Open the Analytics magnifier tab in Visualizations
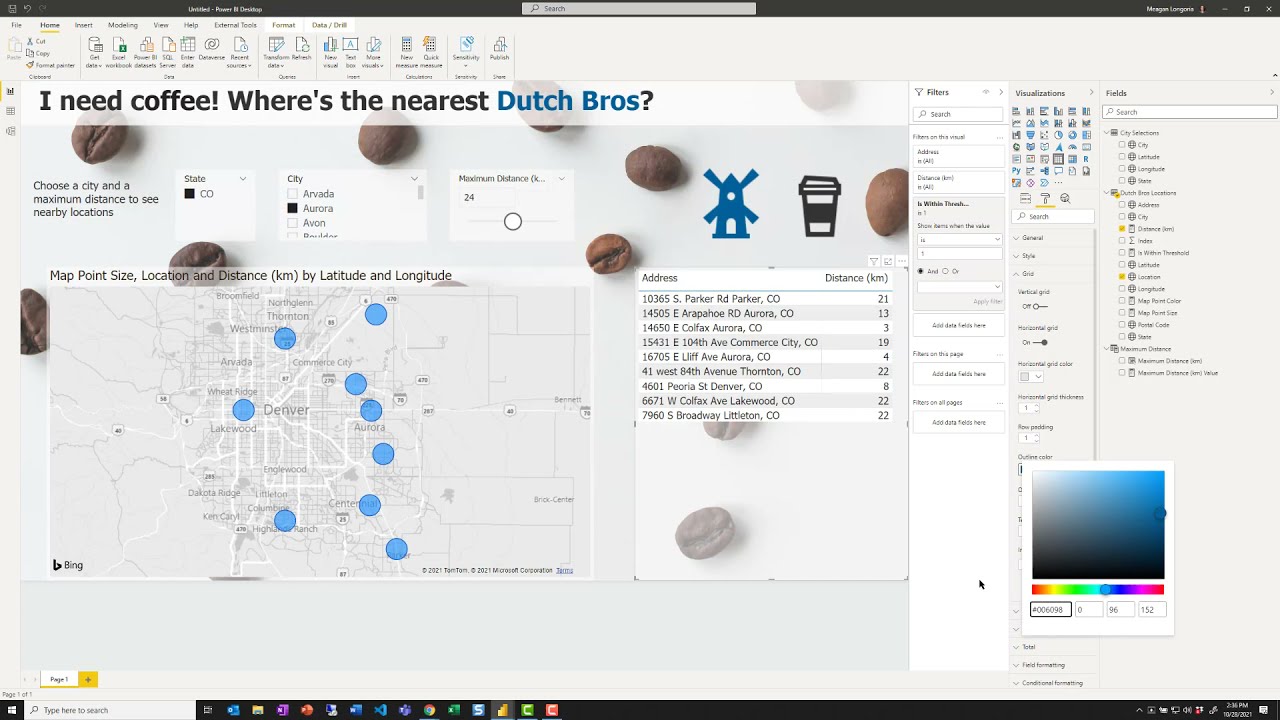 [x=1065, y=199]
